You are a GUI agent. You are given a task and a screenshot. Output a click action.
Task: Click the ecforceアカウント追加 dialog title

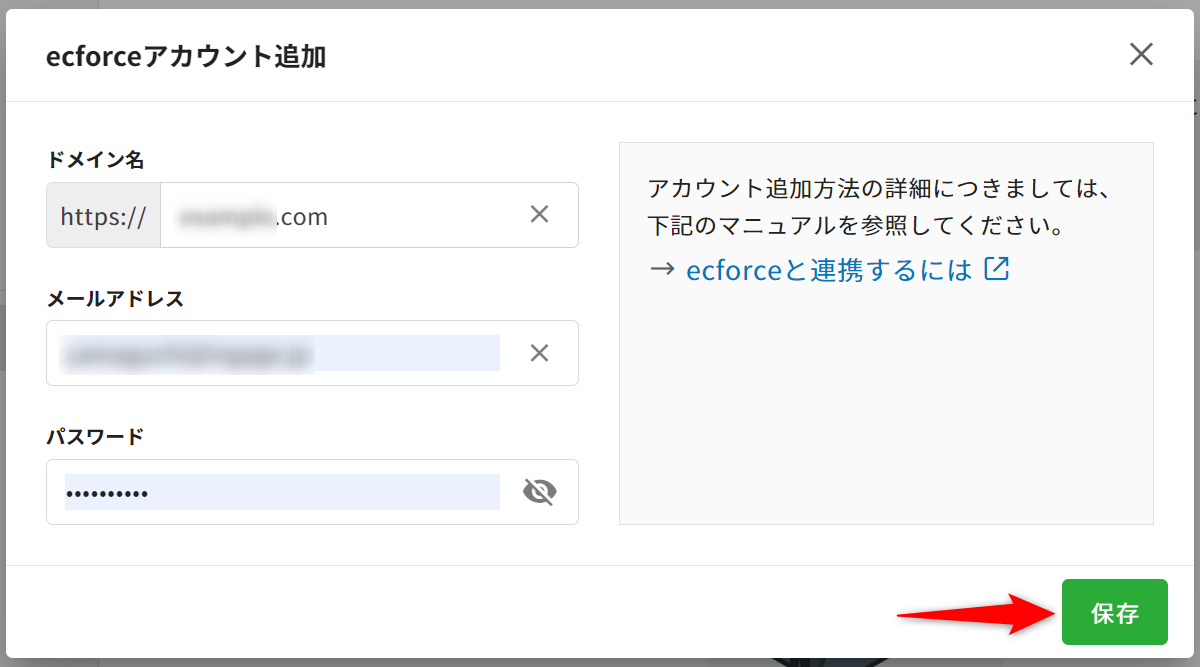(186, 56)
